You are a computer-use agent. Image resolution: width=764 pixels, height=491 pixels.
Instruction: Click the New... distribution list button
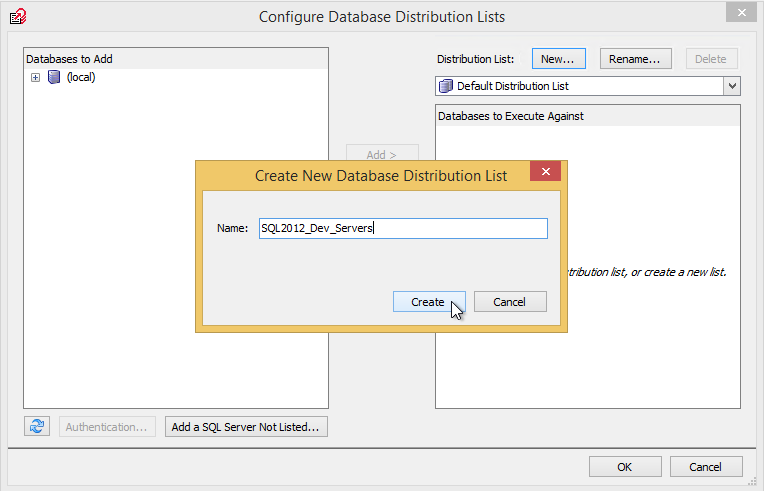(x=557, y=59)
